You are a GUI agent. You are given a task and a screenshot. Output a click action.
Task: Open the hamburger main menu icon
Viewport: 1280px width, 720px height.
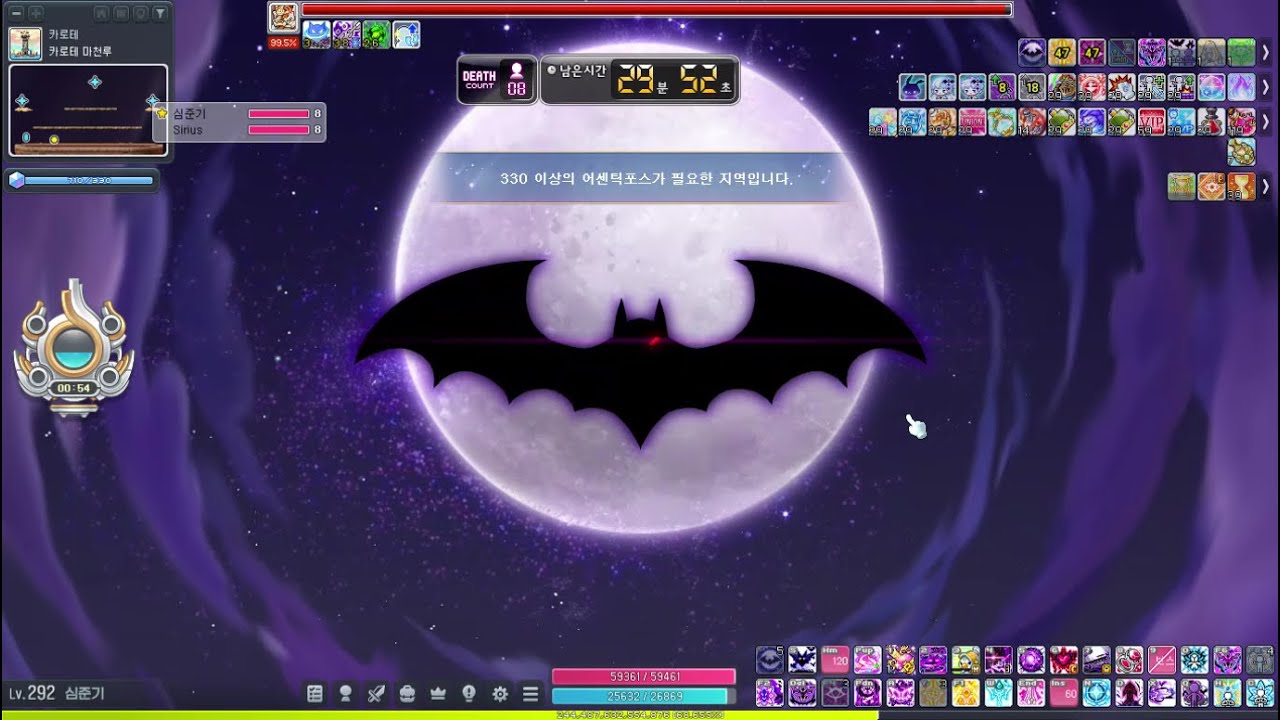click(531, 693)
